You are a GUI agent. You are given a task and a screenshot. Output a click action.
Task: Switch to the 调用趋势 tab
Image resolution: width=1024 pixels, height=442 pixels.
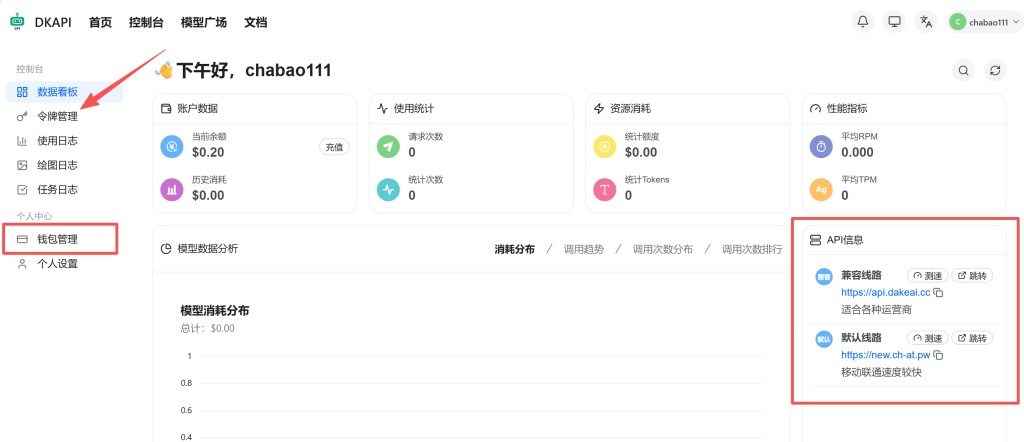(x=584, y=249)
